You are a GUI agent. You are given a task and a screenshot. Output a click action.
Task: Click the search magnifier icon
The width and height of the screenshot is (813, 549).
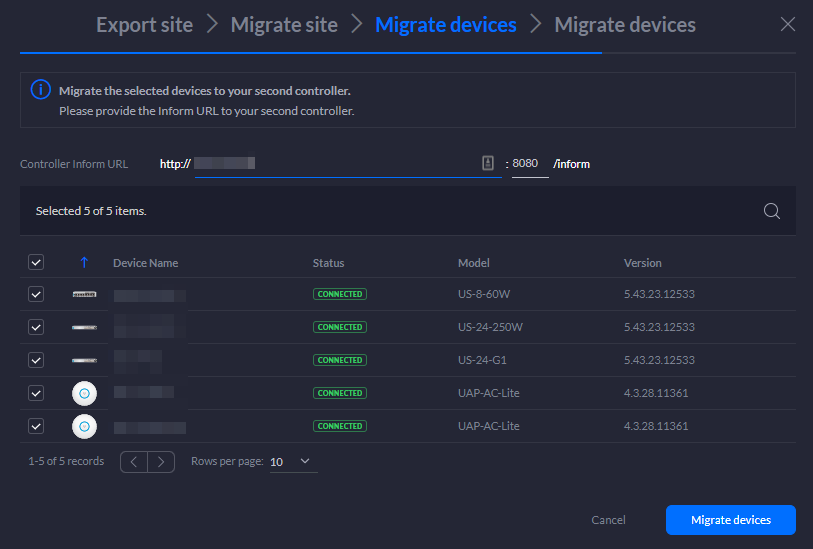tap(771, 211)
